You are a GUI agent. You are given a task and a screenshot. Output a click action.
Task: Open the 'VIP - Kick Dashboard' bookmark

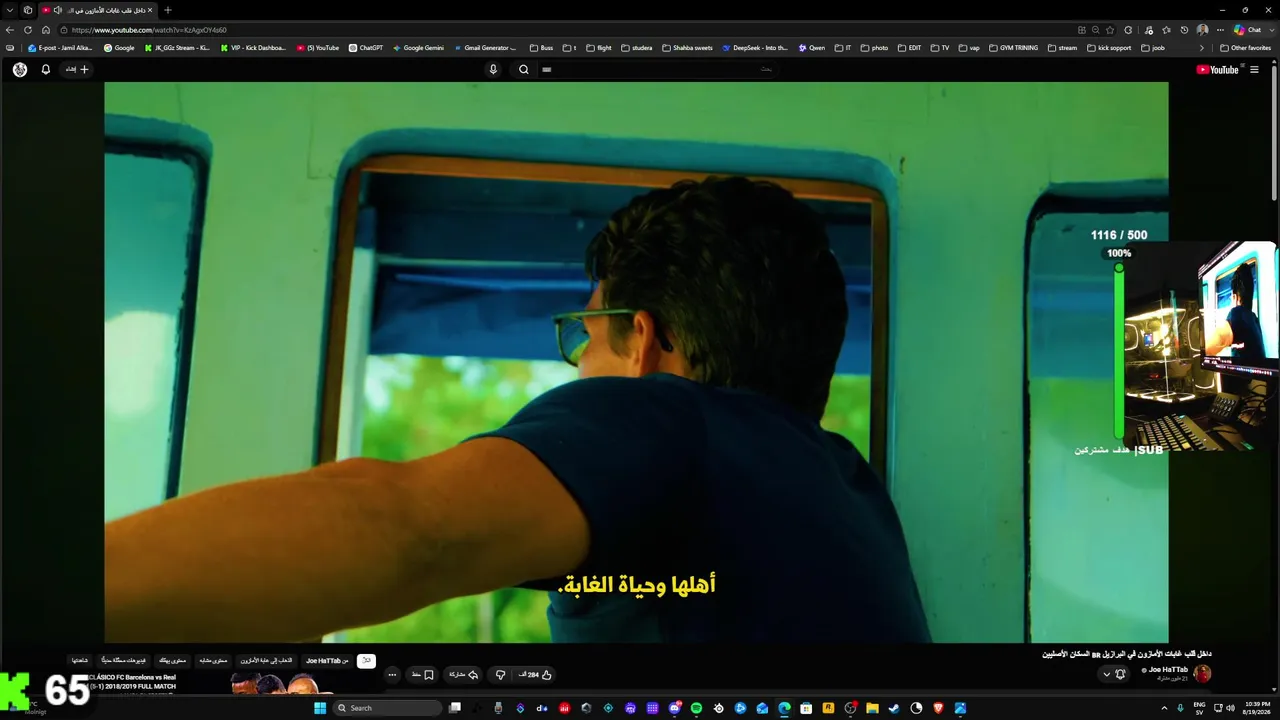pos(253,48)
